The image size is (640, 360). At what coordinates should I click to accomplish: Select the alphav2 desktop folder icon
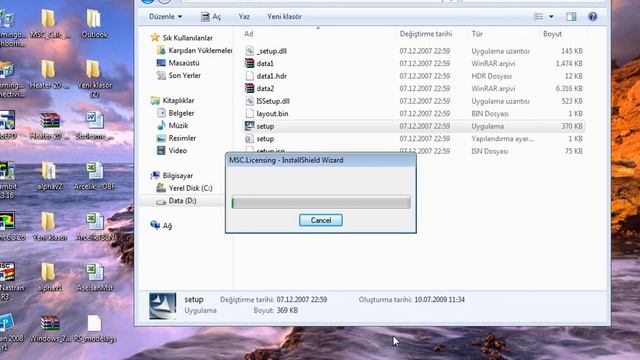[x=49, y=171]
